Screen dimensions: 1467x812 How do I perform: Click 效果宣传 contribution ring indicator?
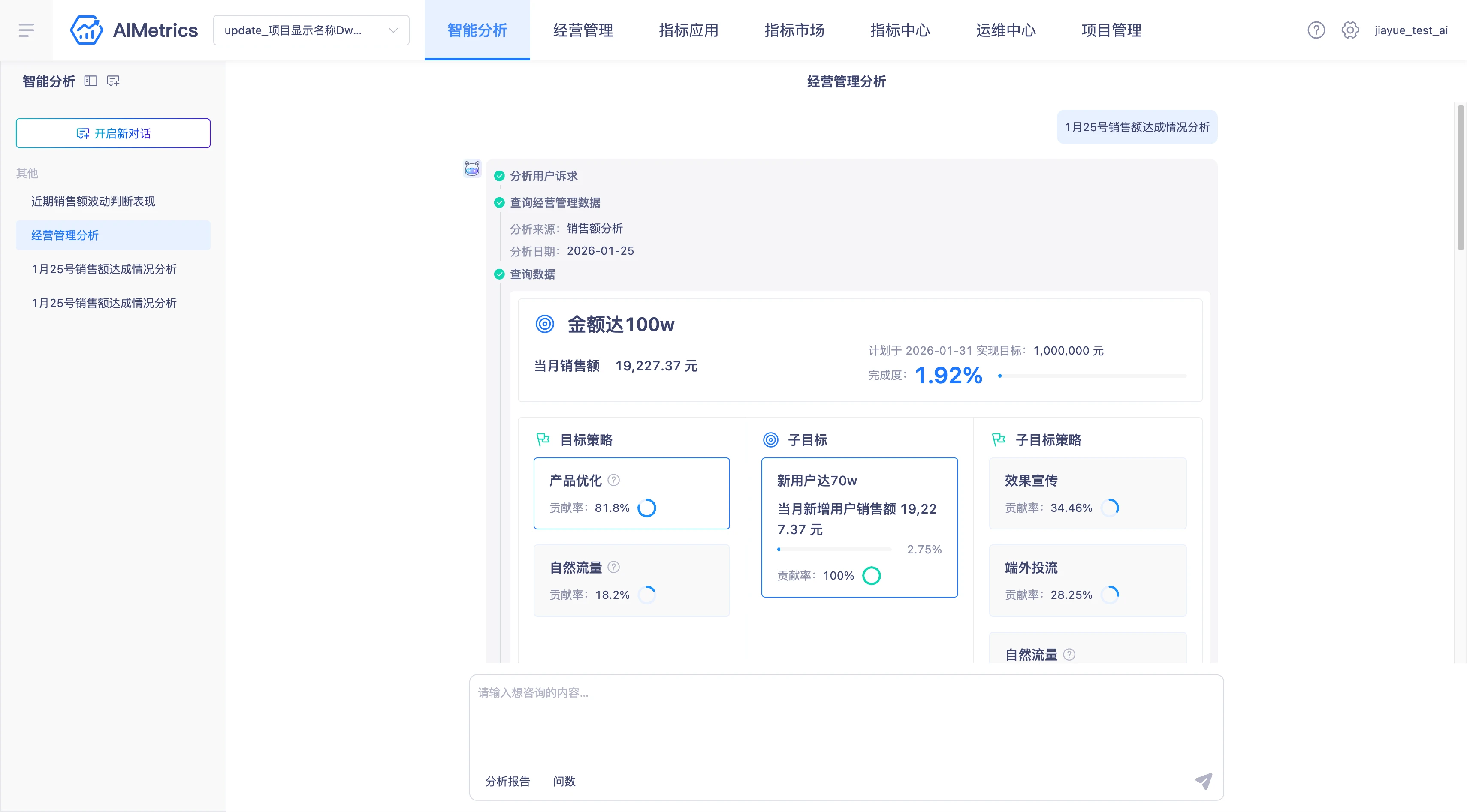tap(1110, 508)
